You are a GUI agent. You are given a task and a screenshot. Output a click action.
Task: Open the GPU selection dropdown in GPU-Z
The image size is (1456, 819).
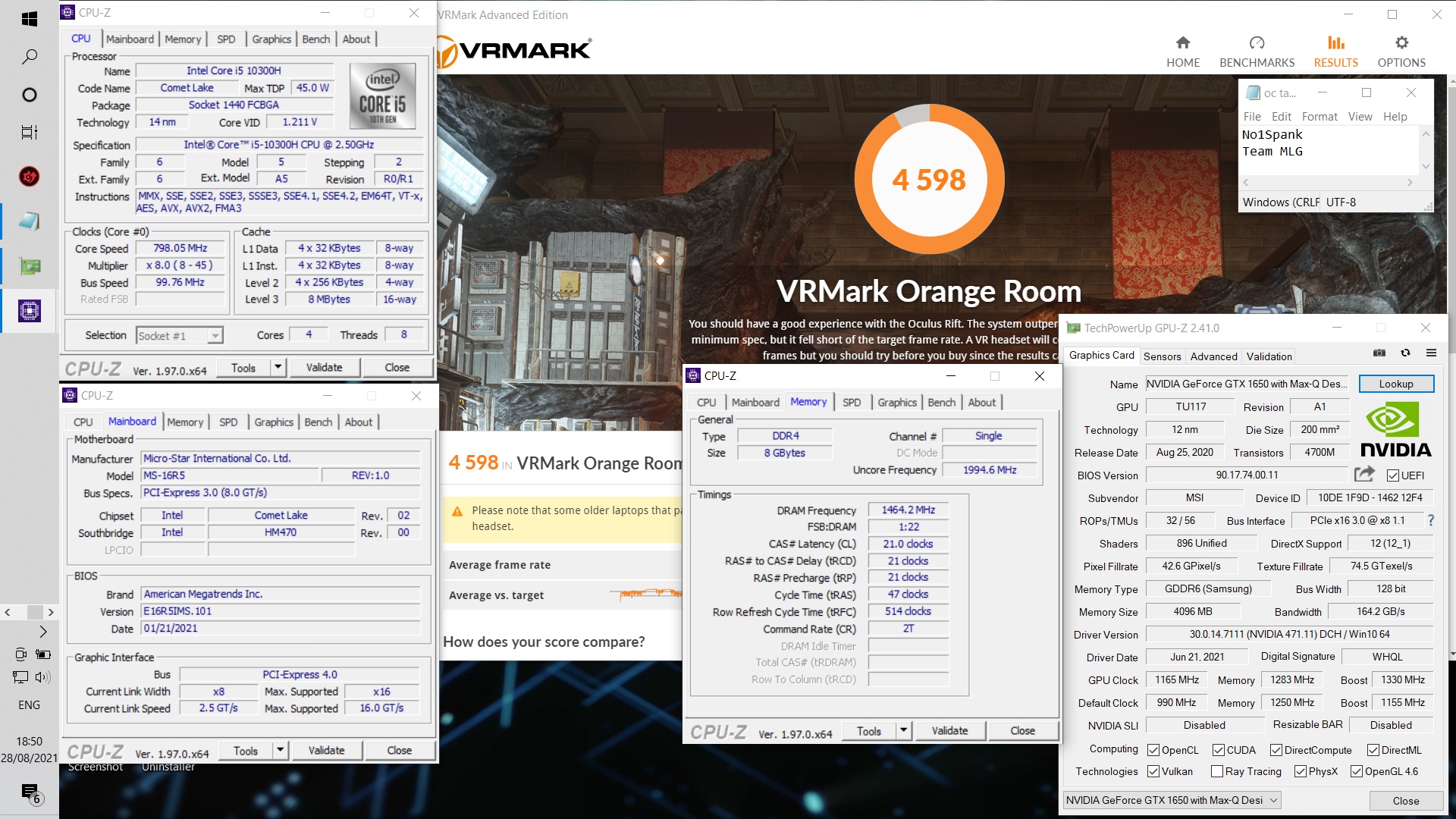pyautogui.click(x=1172, y=800)
